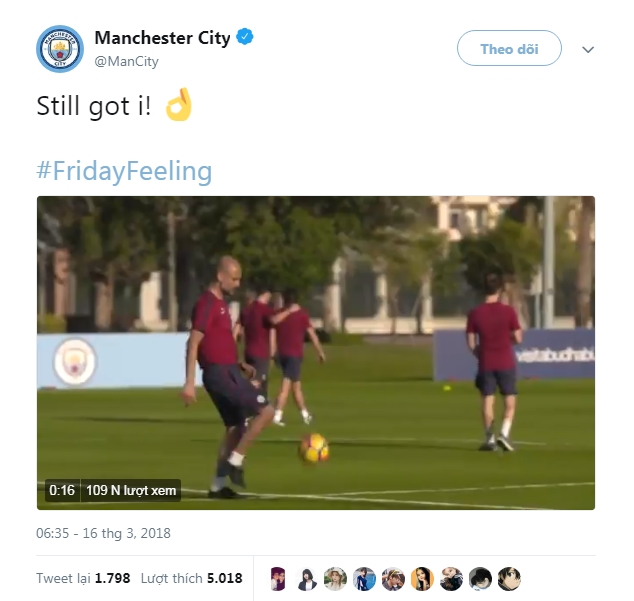Open the eighth liker's avatar

[480, 579]
